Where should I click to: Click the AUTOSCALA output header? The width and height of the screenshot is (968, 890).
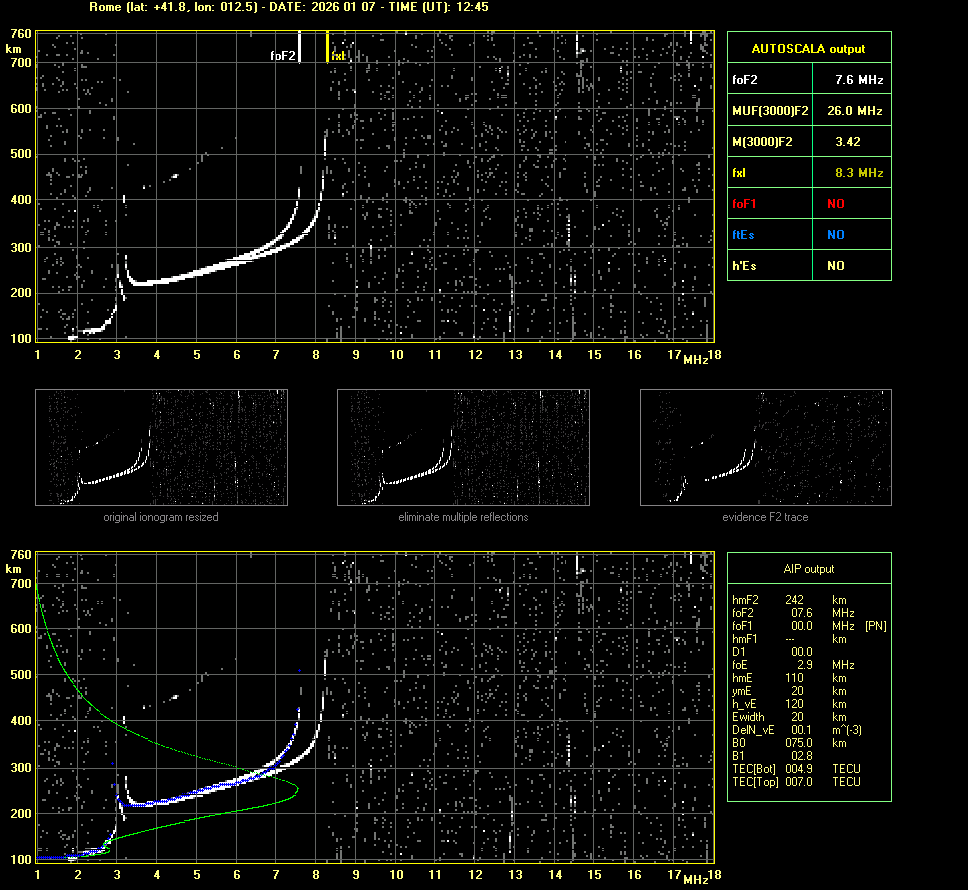tap(808, 48)
